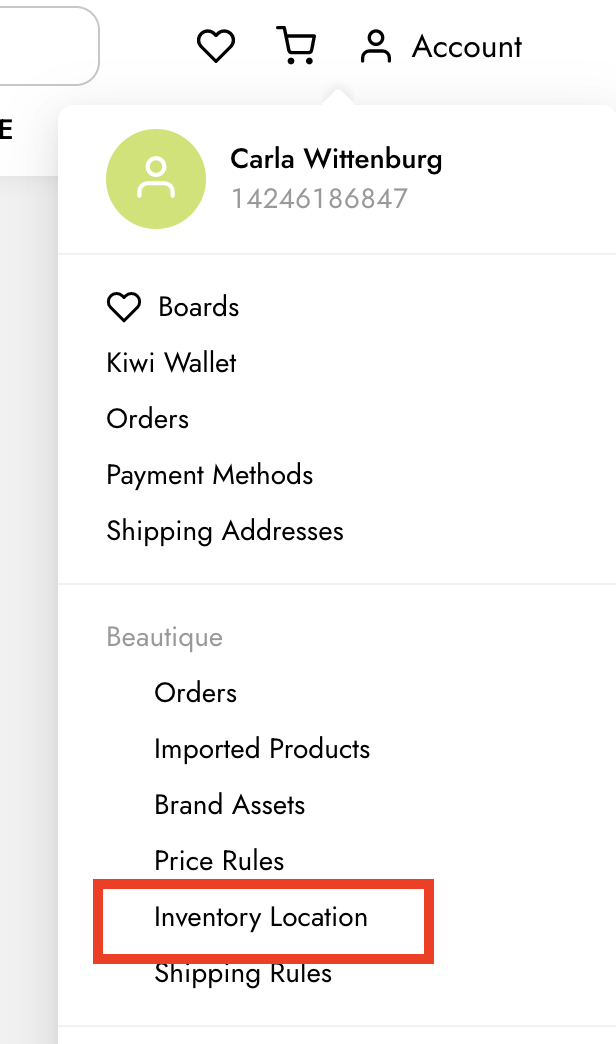
Task: Click the Account person icon
Action: 376,45
